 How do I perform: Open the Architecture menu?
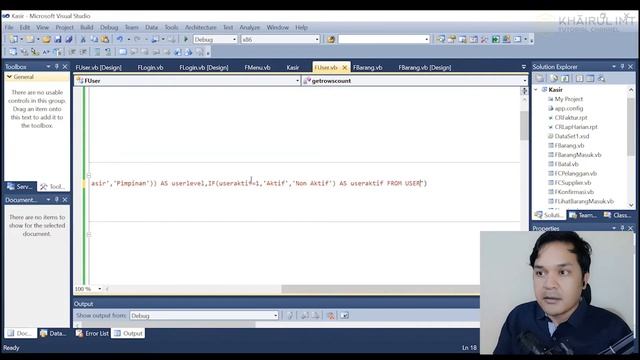[200, 27]
